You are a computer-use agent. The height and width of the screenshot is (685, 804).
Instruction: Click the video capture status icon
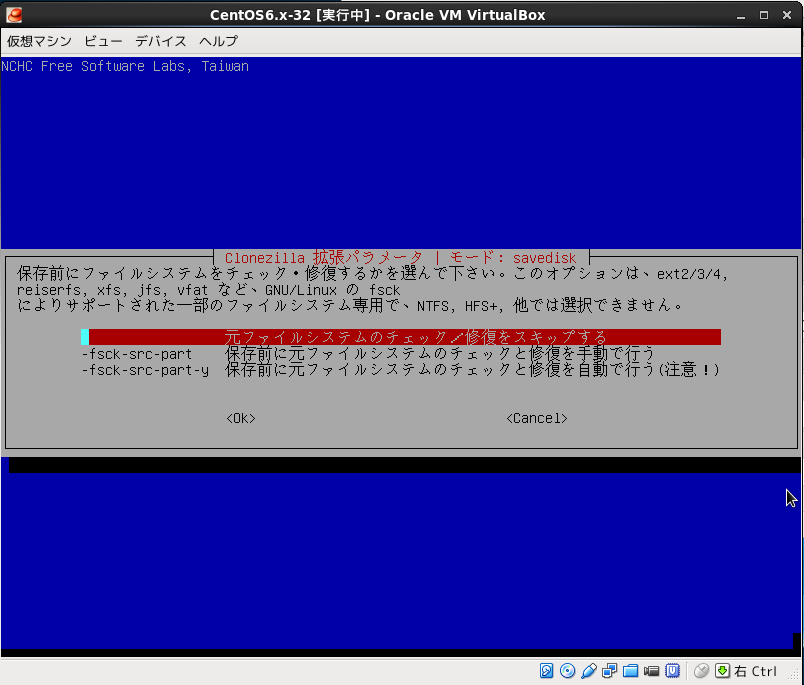pos(652,671)
